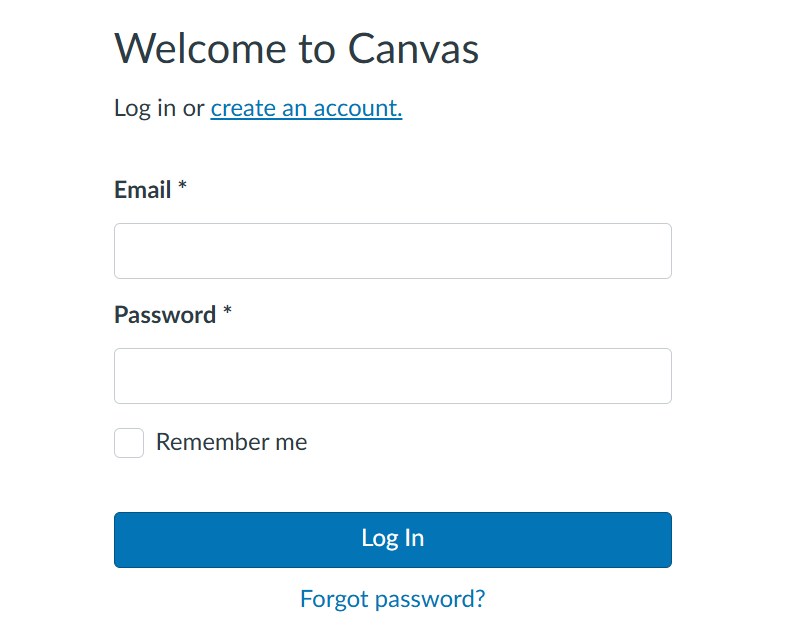
Task: Select the word 'create' in the link
Action: point(243,108)
